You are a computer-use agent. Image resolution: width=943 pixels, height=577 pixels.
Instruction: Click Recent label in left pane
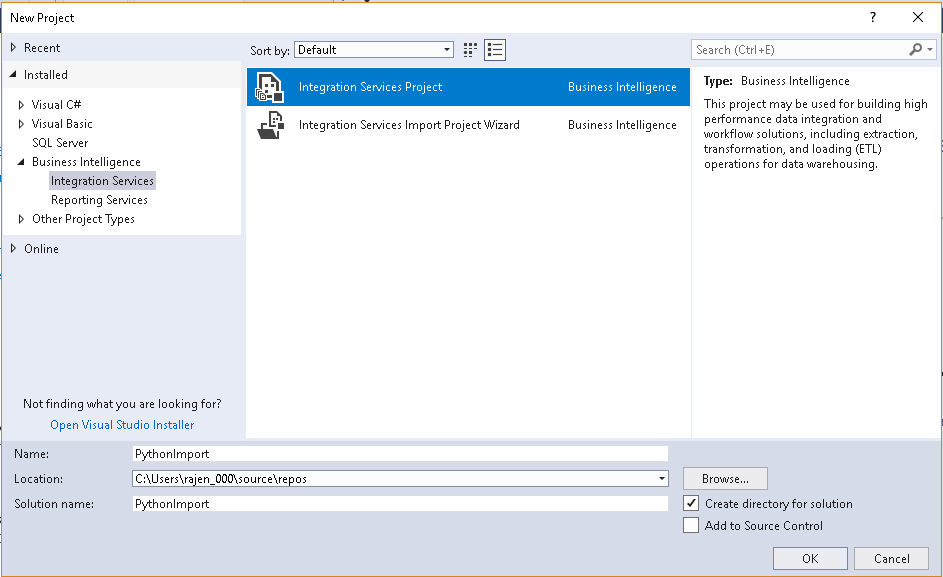pos(42,48)
